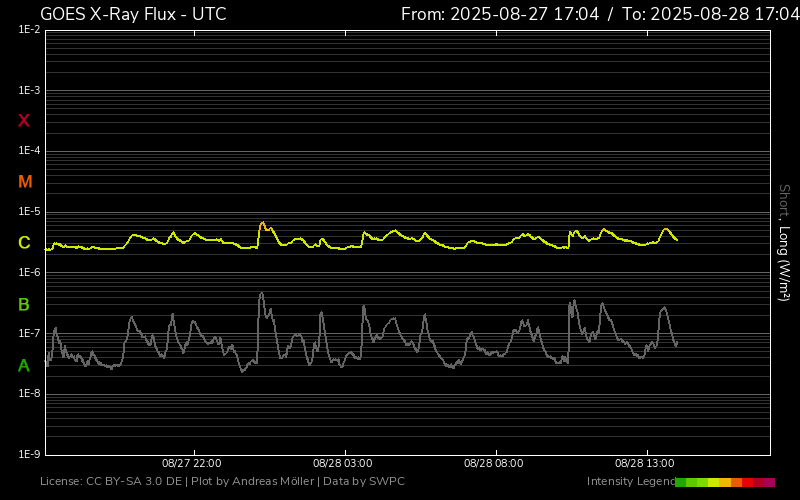
Task: Select the 08/27 22:00 time axis label
Action: coord(192,464)
